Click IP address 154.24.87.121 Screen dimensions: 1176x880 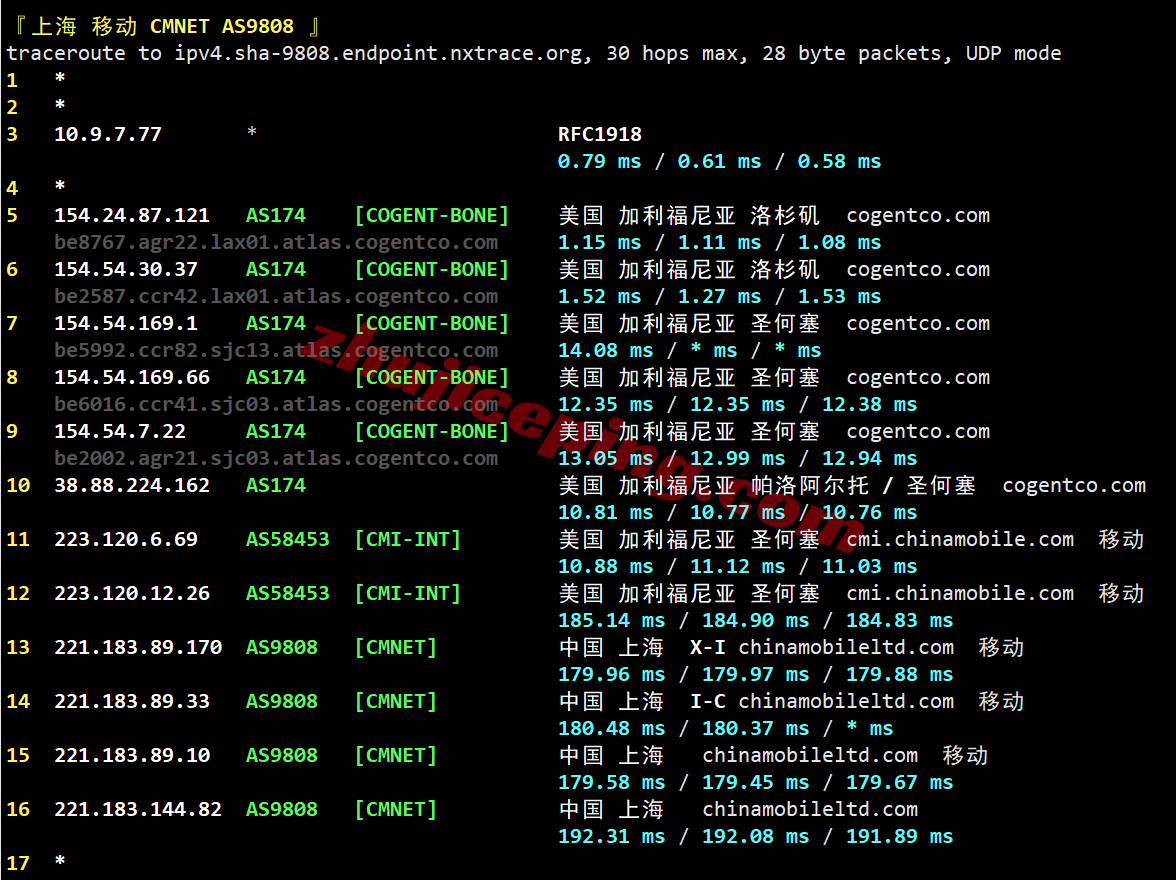click(132, 215)
